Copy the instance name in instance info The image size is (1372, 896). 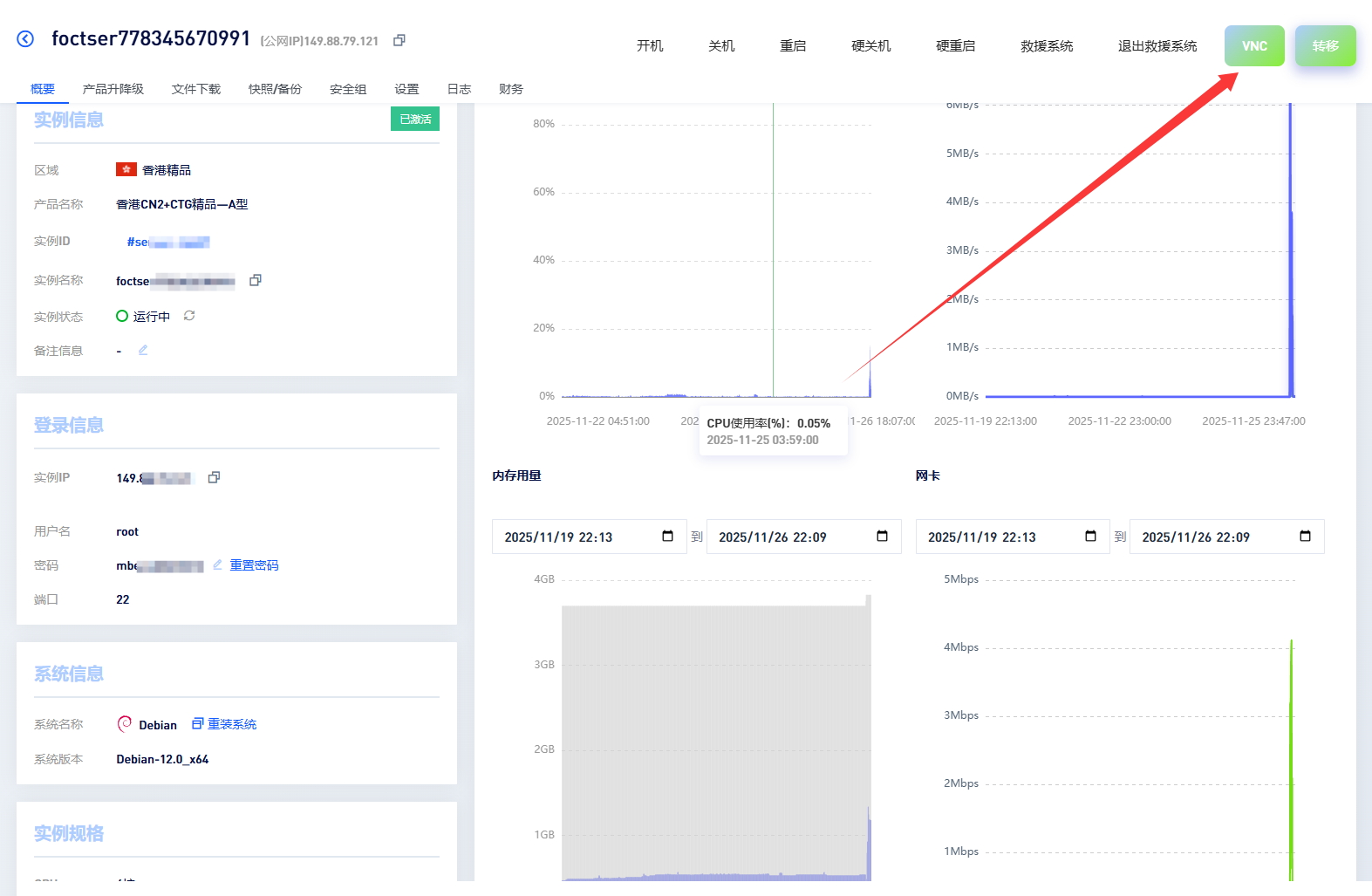(256, 280)
